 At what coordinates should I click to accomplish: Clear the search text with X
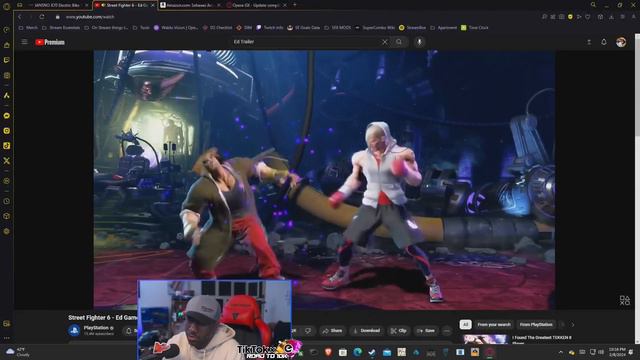pos(384,42)
